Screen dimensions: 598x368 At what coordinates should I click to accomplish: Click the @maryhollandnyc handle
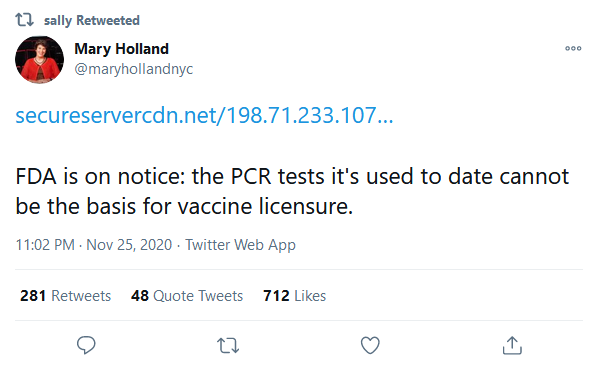[x=133, y=69]
